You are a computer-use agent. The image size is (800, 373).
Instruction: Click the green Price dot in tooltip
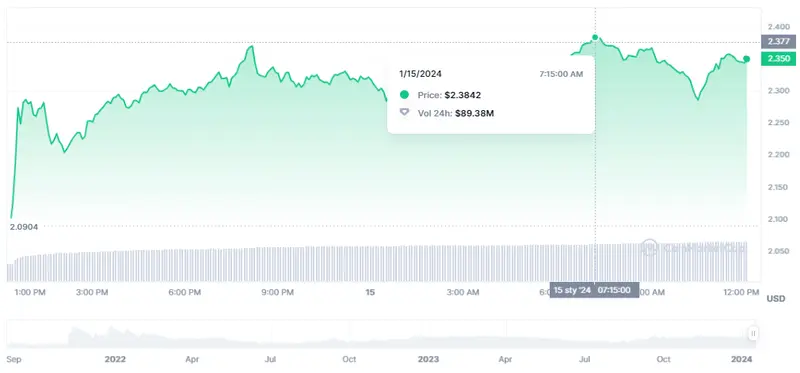point(404,95)
